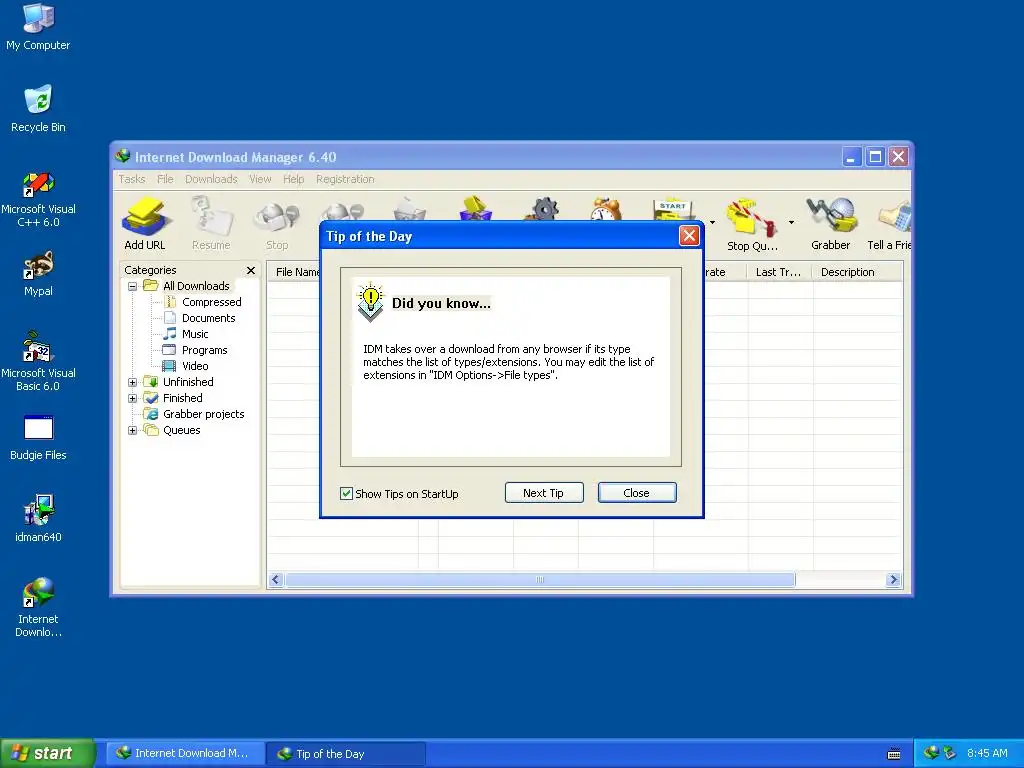Toggle Show Tips on StartUp checkbox

point(347,494)
